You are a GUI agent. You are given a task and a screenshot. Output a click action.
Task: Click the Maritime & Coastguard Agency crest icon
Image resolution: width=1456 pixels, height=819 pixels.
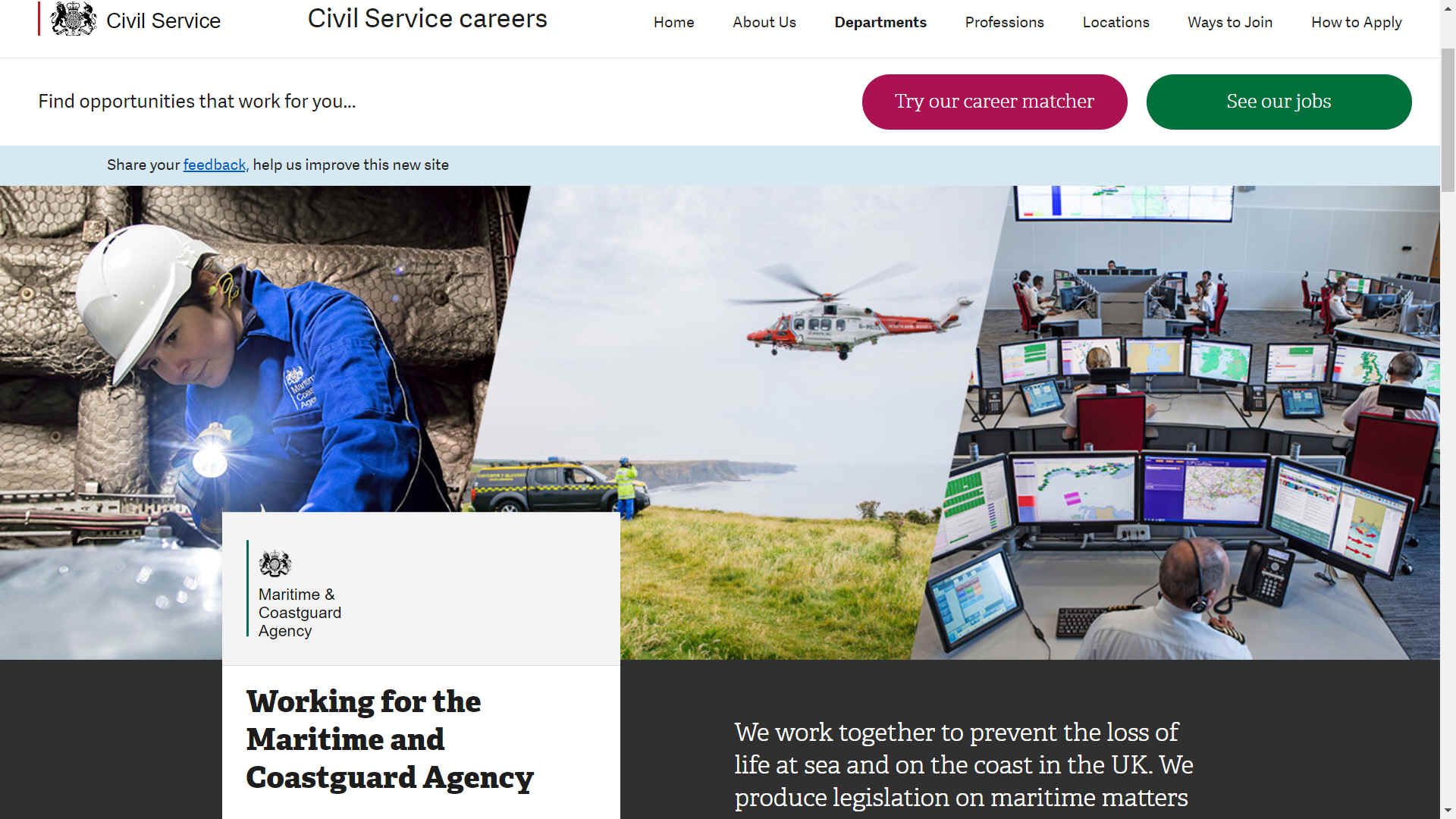click(275, 563)
